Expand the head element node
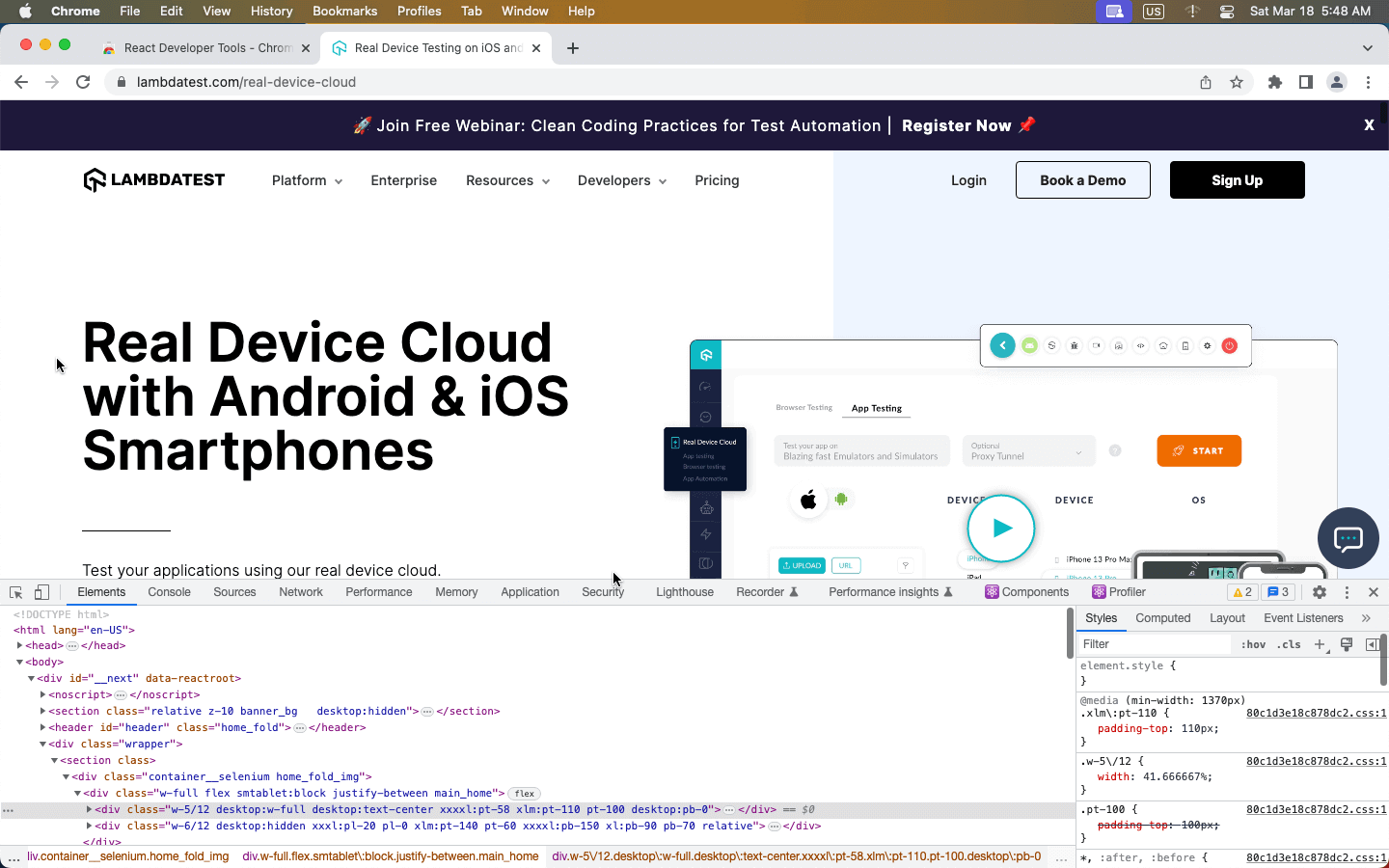1389x868 pixels. click(19, 646)
